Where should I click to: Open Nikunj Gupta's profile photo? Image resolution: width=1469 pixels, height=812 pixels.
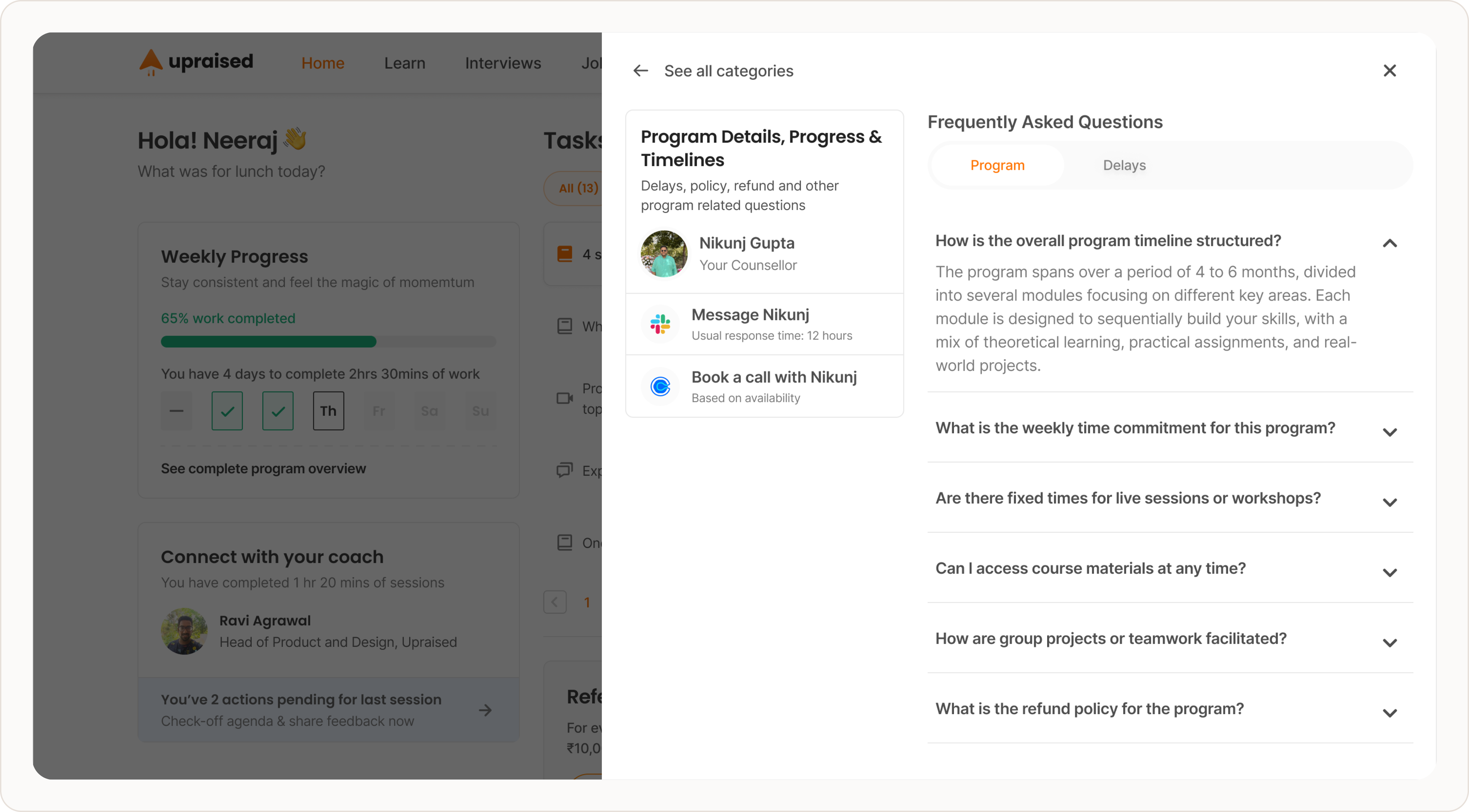pyautogui.click(x=664, y=254)
